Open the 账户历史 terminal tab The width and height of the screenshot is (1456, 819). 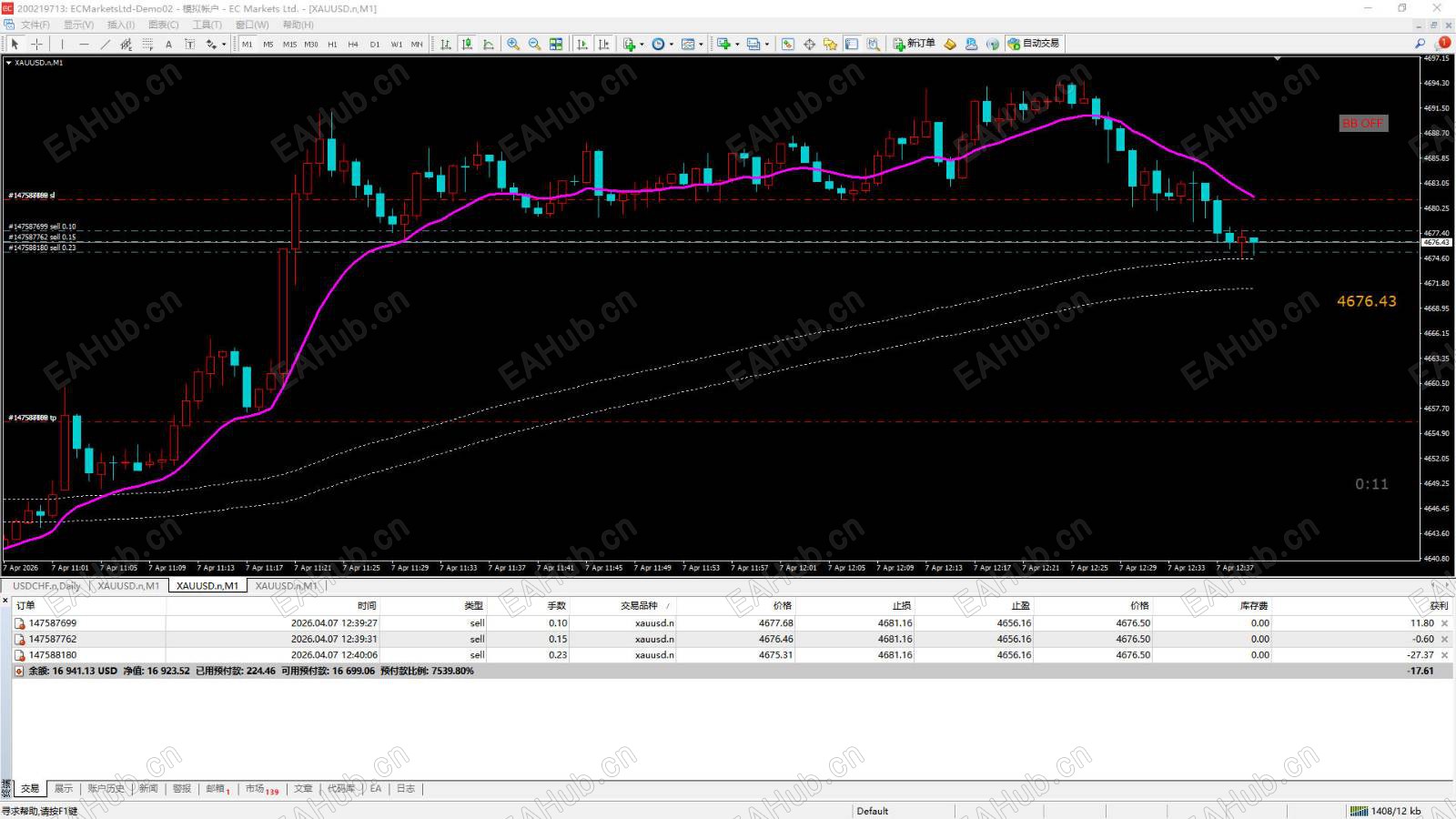[x=106, y=789]
